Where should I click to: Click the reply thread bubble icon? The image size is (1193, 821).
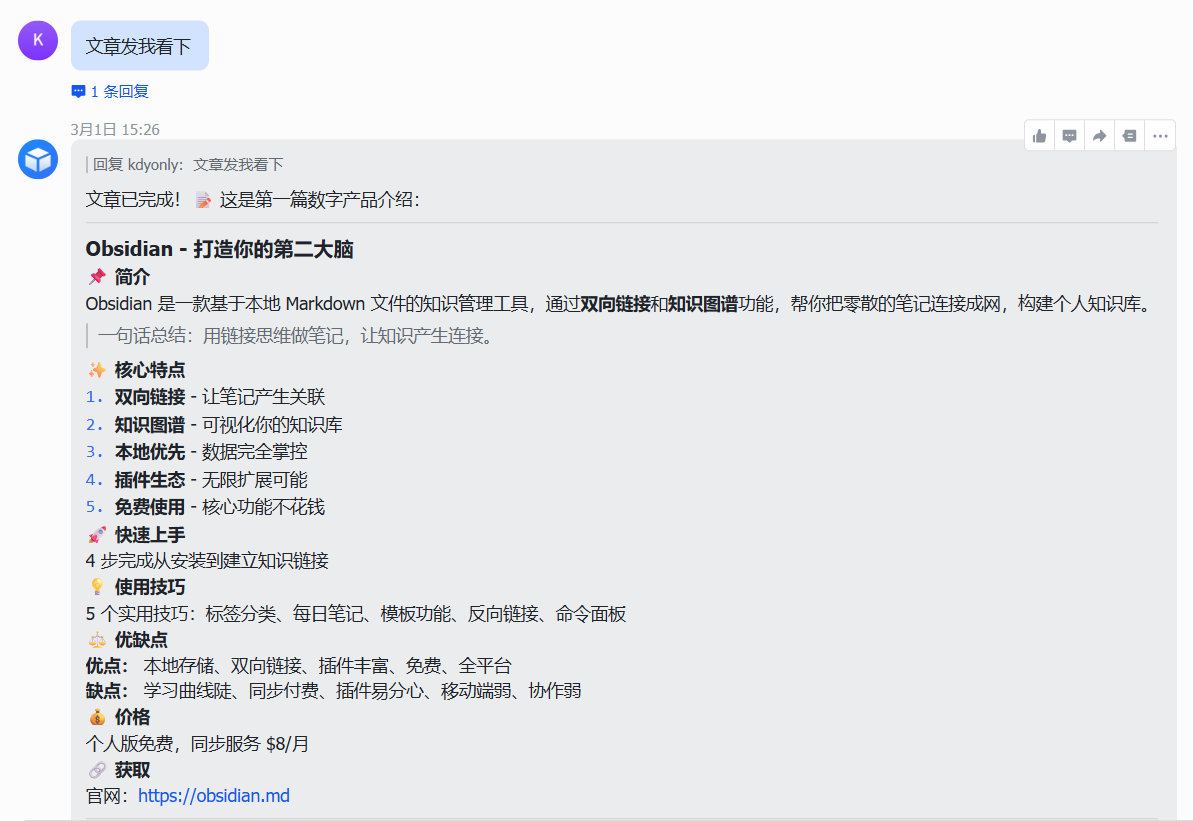pos(78,92)
